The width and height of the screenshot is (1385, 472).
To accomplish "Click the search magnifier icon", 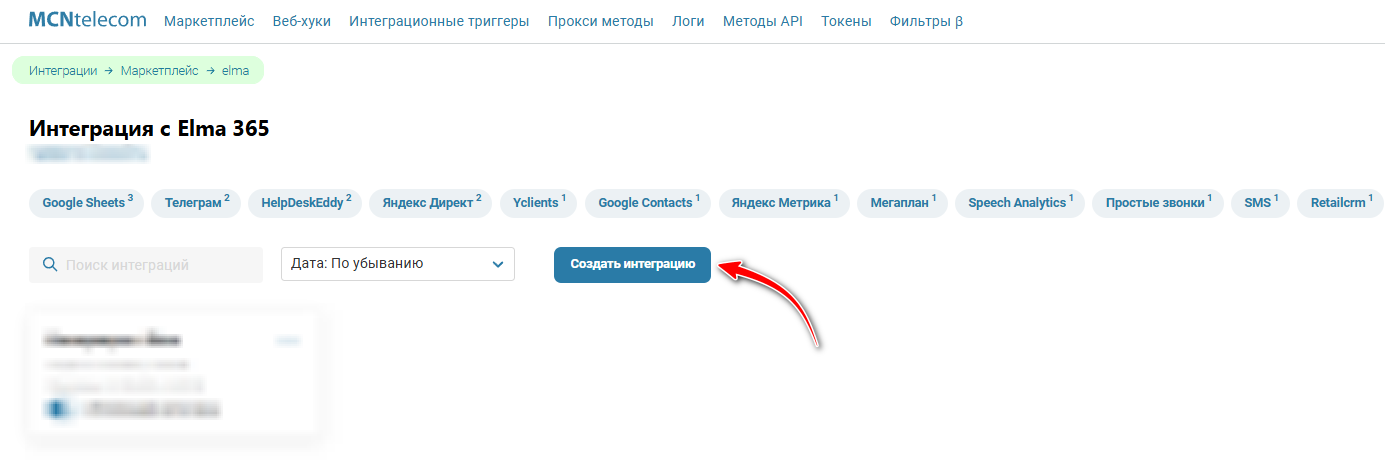I will tap(50, 265).
